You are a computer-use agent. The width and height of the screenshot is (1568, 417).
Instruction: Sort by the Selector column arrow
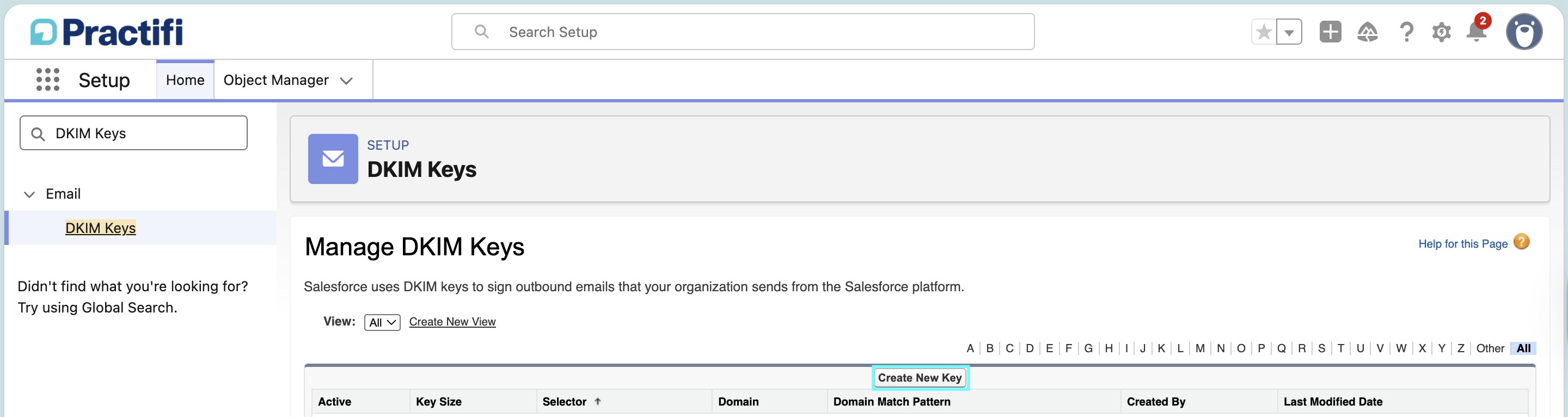pos(598,401)
